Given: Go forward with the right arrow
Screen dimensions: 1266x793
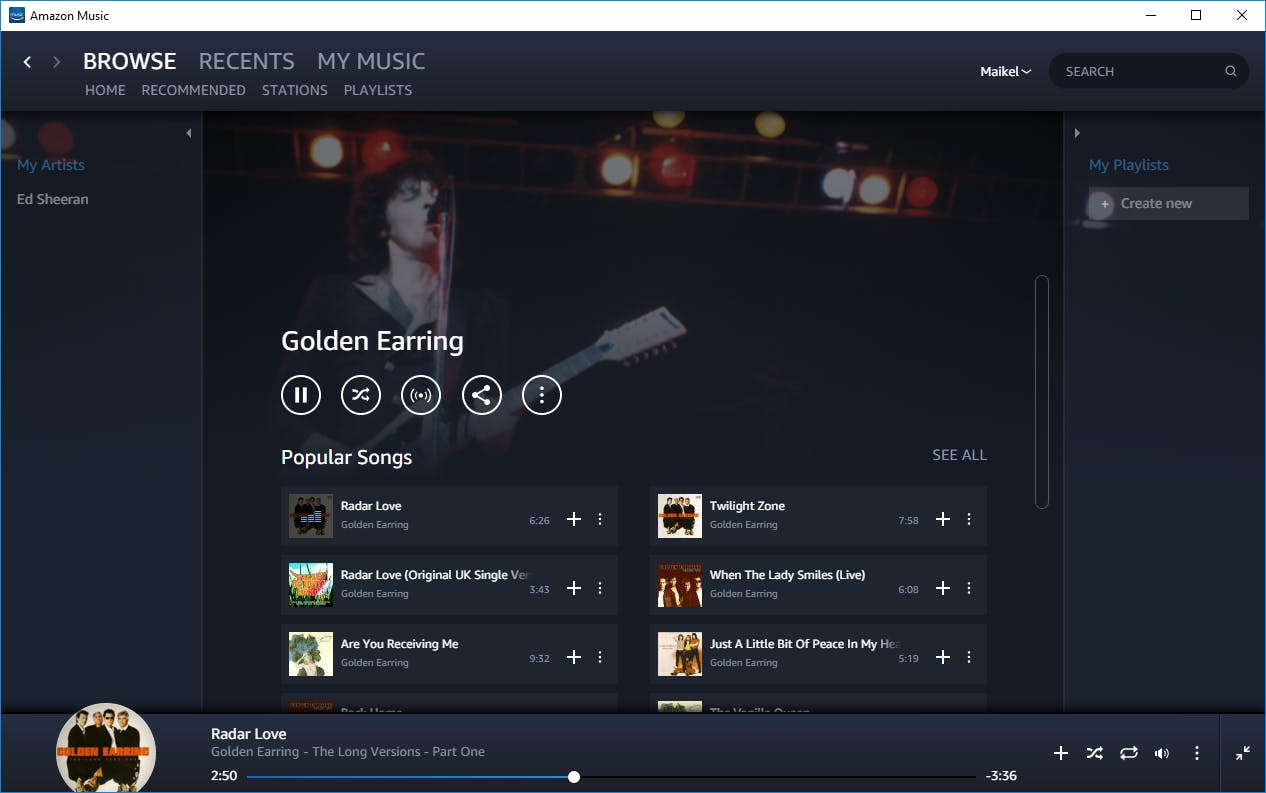Looking at the screenshot, I should (x=57, y=62).
